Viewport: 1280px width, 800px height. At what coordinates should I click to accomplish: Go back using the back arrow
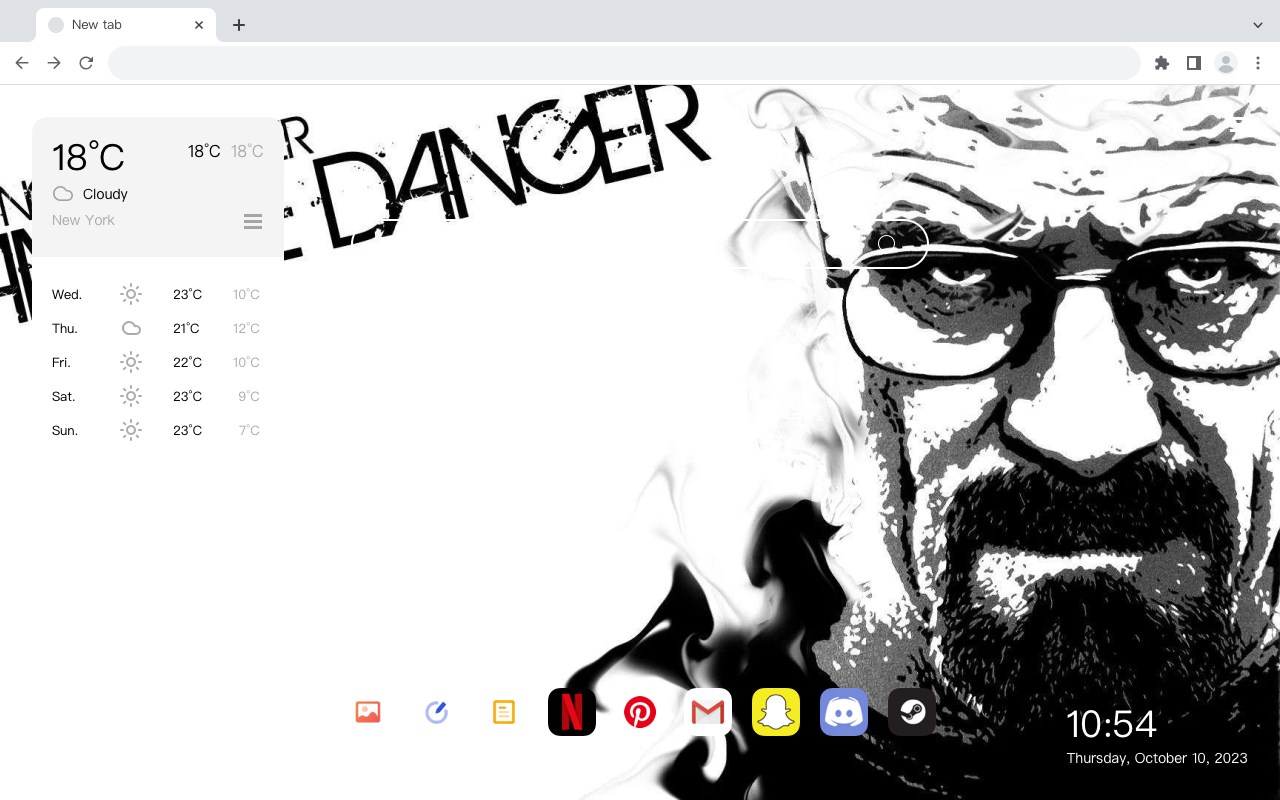click(x=22, y=63)
